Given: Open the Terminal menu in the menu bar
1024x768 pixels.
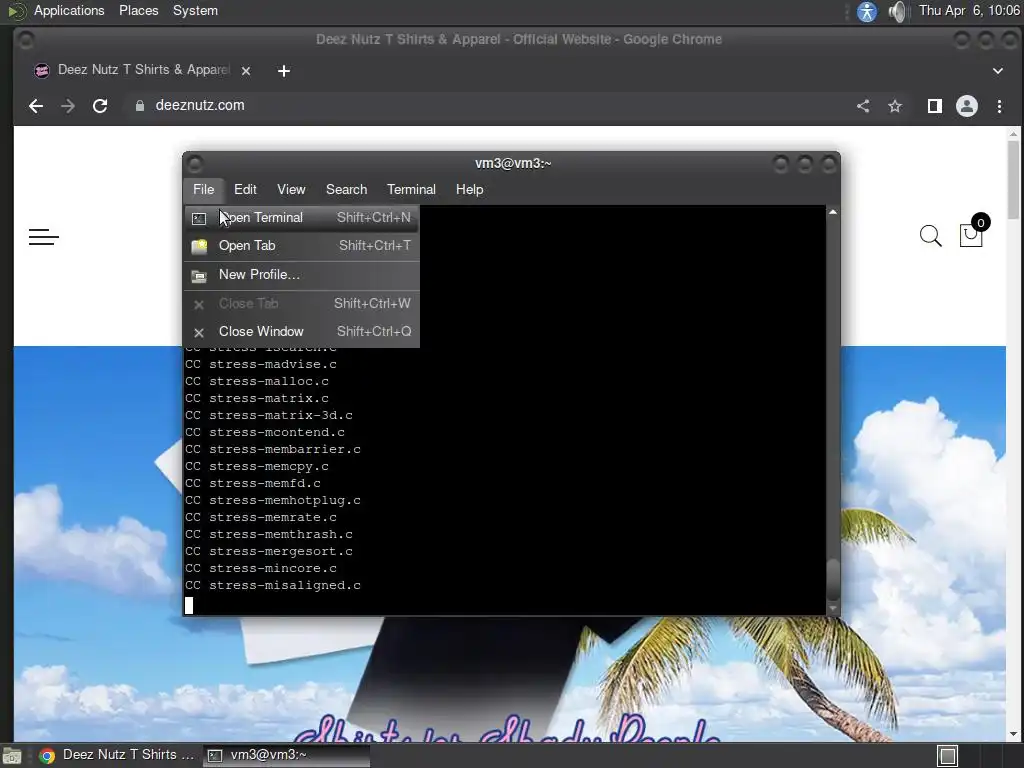Looking at the screenshot, I should point(411,189).
